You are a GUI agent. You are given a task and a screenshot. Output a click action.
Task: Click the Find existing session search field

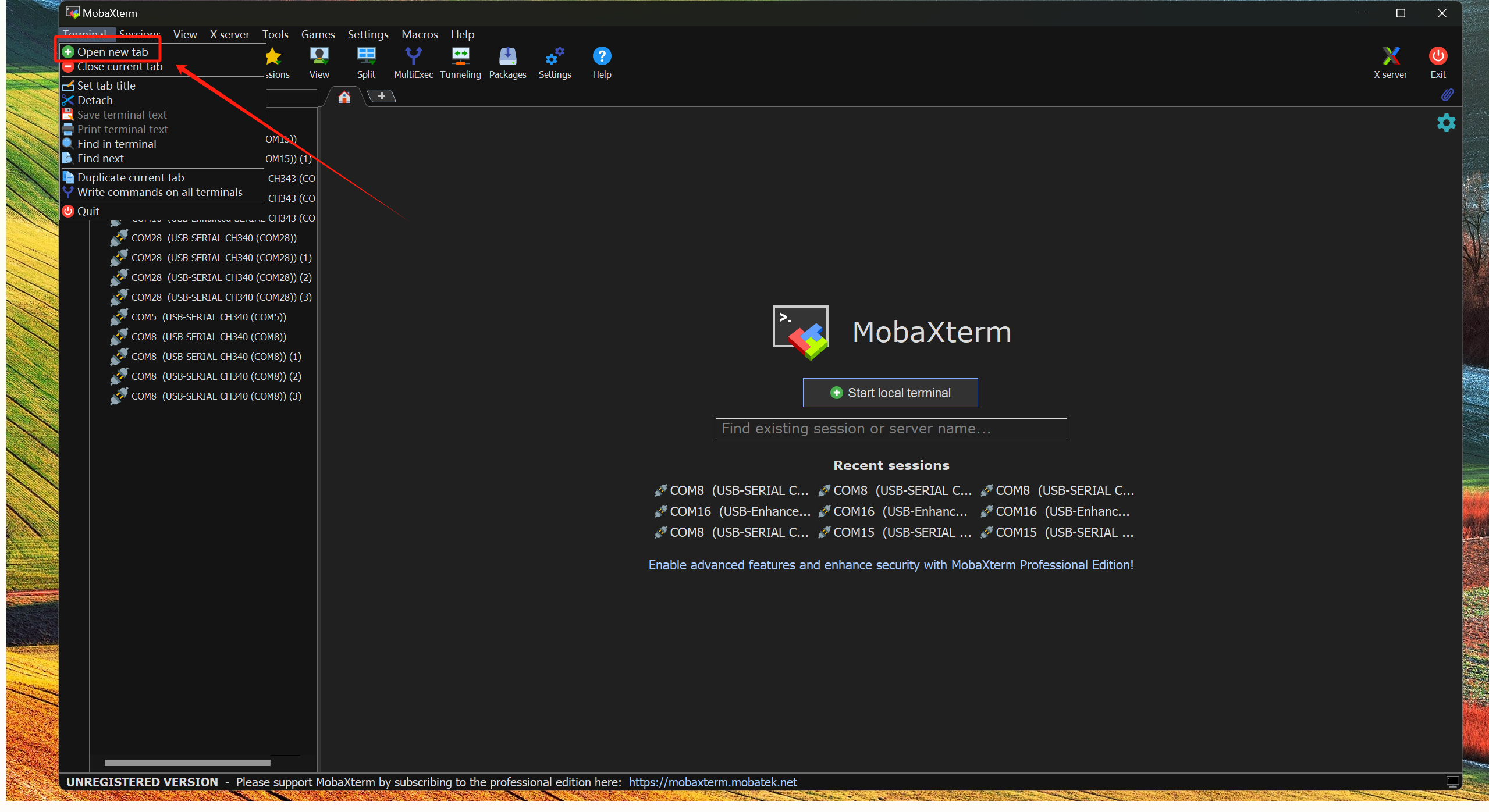[x=891, y=429]
